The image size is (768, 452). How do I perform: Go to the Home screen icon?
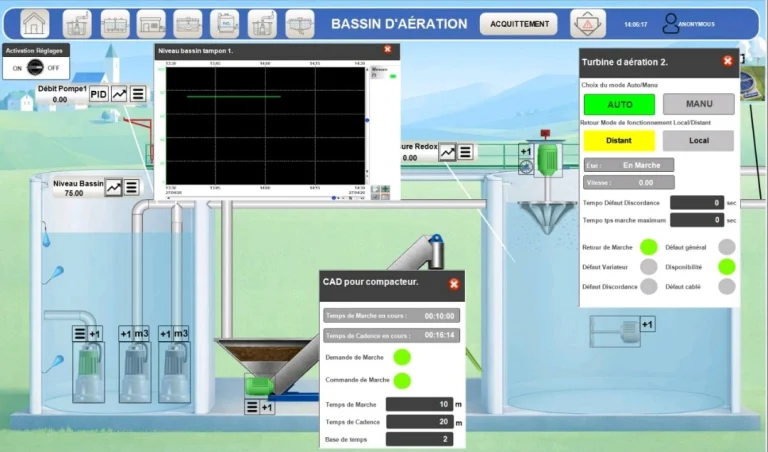pyautogui.click(x=35, y=24)
